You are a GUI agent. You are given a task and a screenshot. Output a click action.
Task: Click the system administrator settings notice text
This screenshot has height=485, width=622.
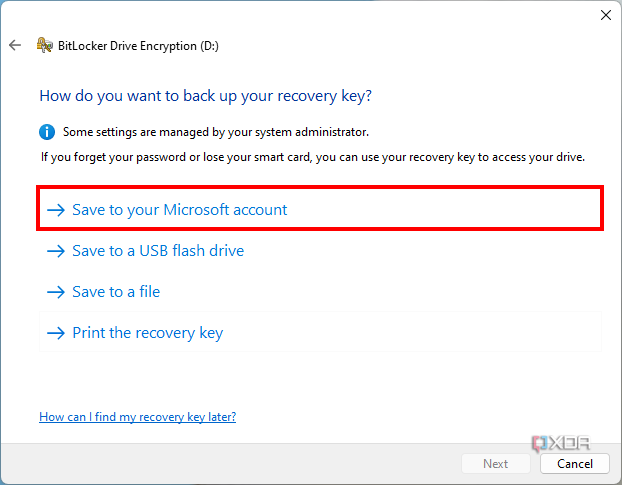[215, 131]
